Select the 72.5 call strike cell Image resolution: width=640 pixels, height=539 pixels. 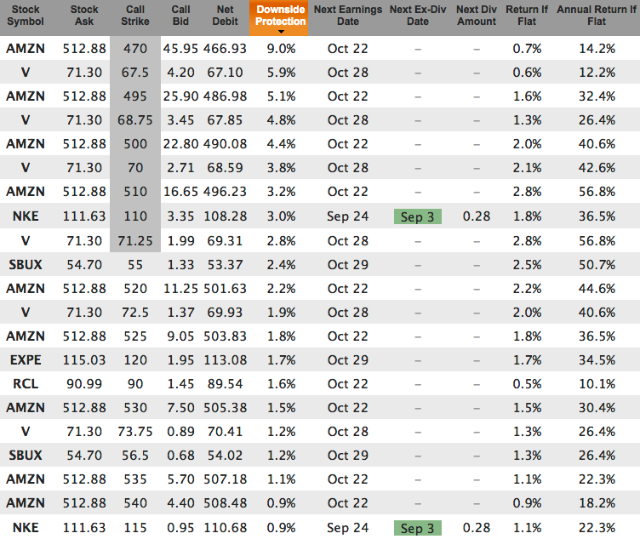pos(135,312)
